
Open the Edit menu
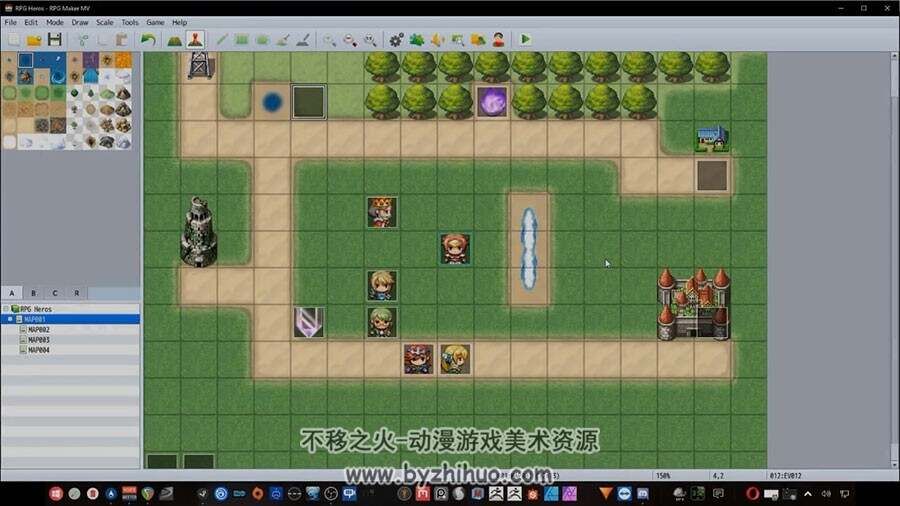pos(31,22)
